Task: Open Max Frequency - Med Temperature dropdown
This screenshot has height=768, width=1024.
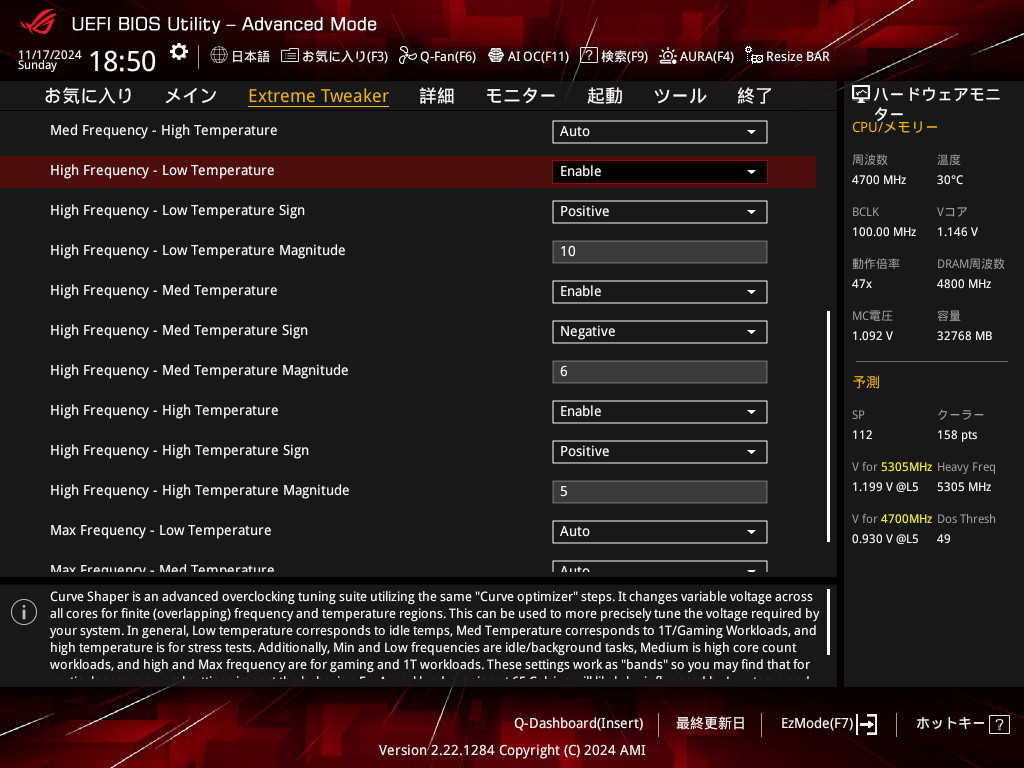Action: pyautogui.click(x=660, y=567)
